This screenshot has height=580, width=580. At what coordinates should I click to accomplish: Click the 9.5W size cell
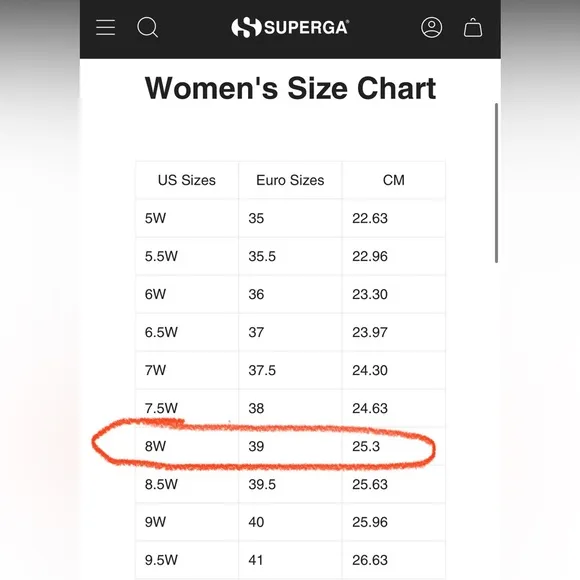coord(187,560)
